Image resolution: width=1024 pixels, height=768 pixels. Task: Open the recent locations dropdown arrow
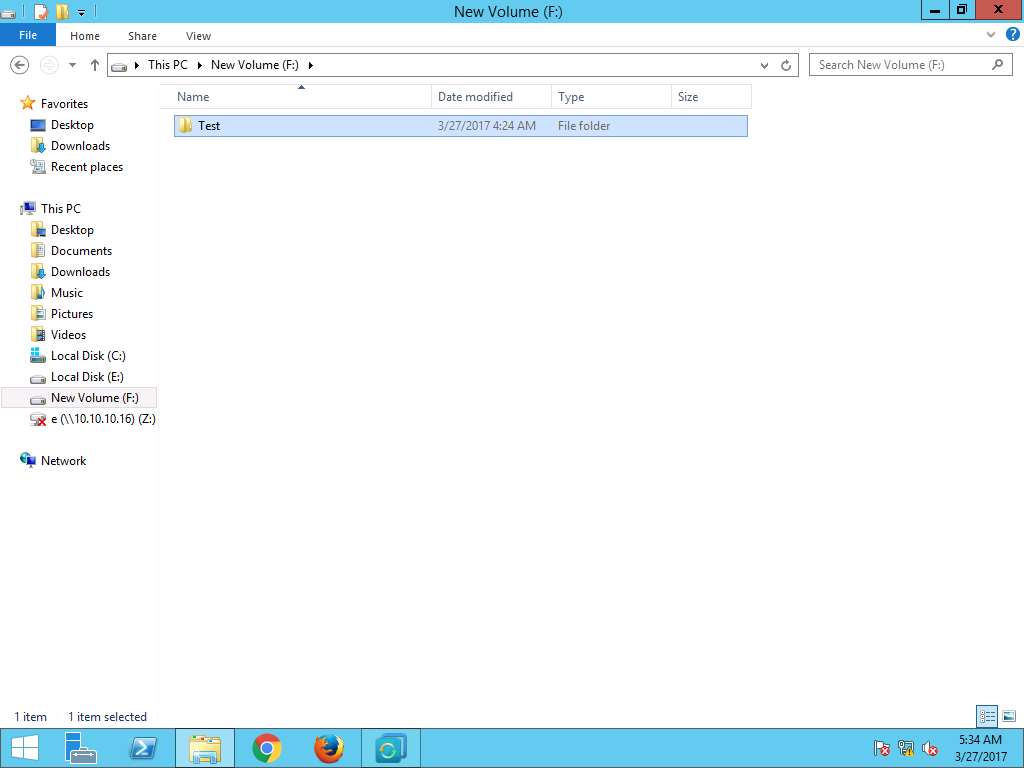coord(72,65)
